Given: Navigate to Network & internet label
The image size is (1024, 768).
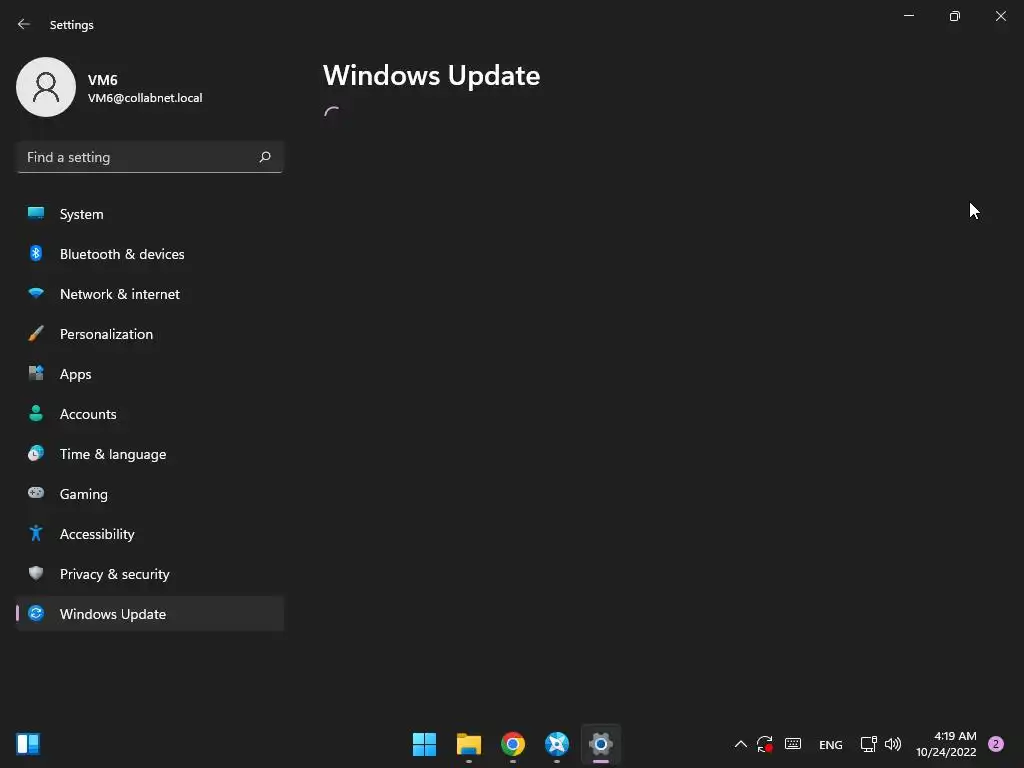Looking at the screenshot, I should pos(120,294).
